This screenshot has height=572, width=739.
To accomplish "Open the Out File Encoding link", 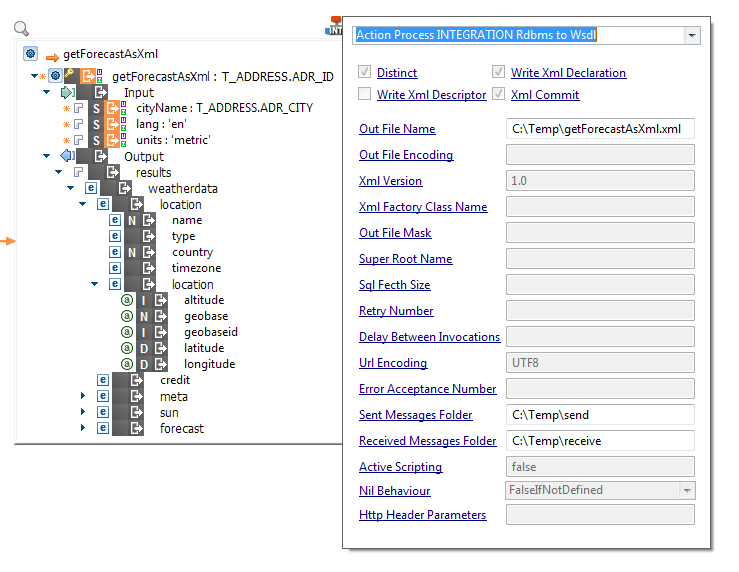I will (x=406, y=155).
